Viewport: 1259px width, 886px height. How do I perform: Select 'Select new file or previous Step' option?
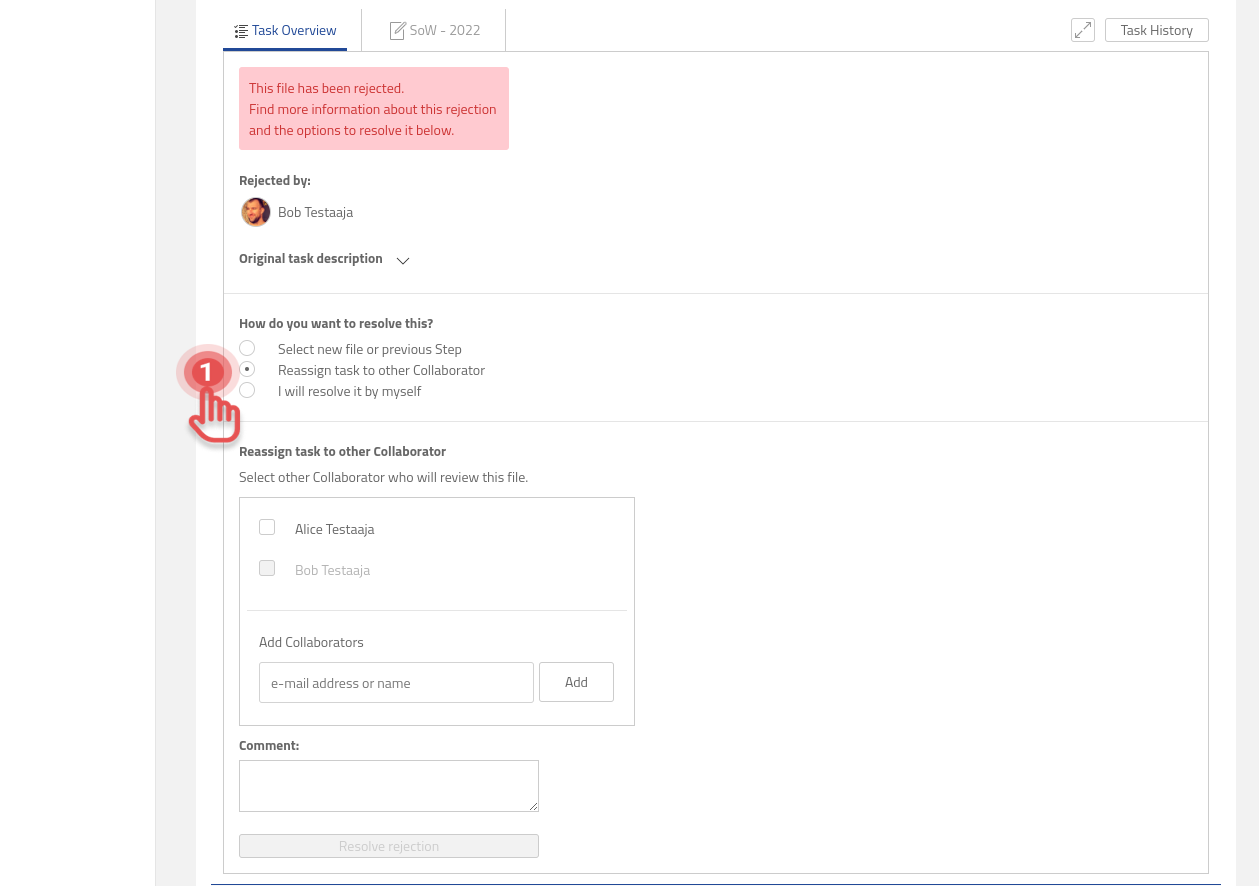(x=247, y=347)
